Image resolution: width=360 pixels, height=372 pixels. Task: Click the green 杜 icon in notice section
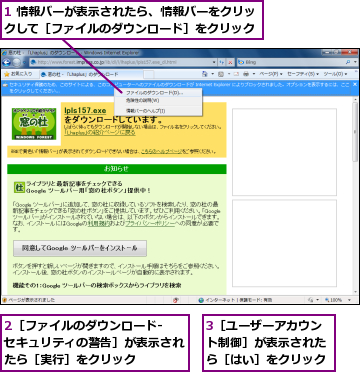[19, 187]
